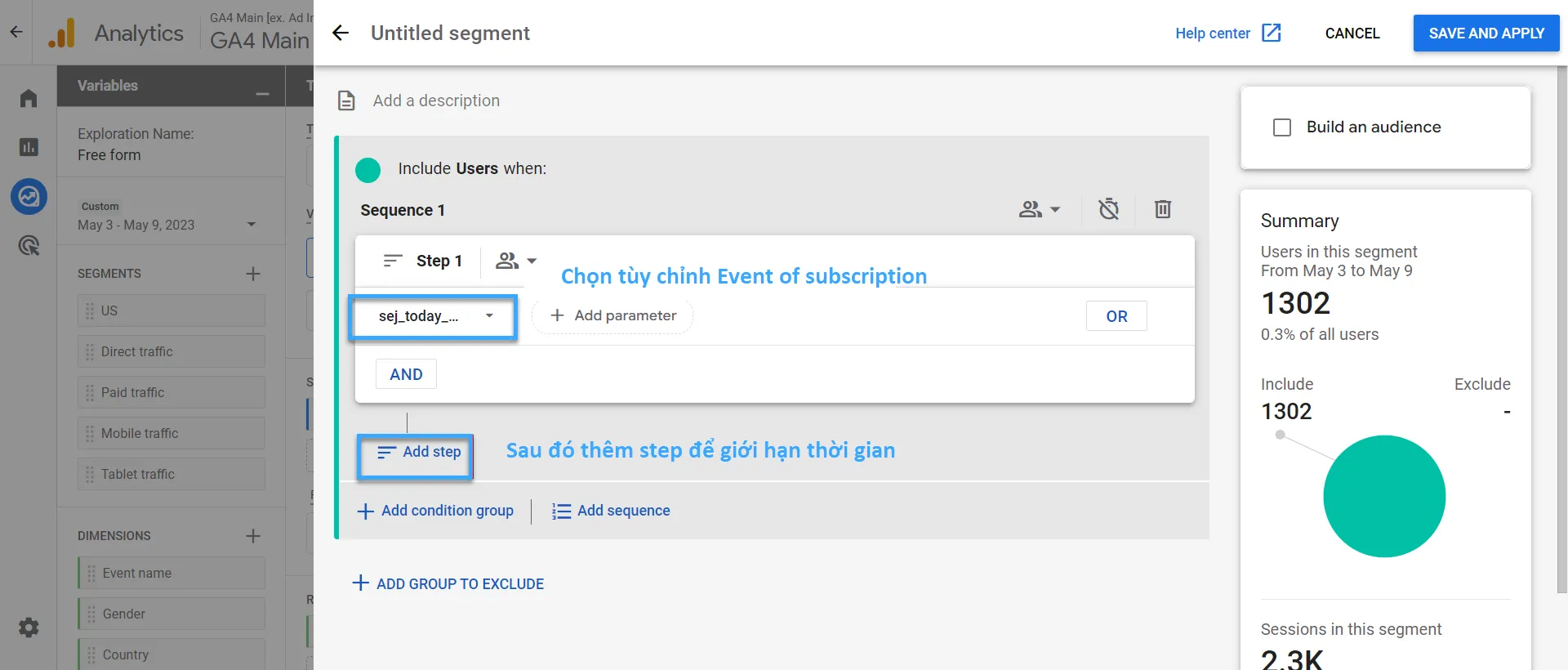Click Add parameter button
This screenshot has height=670, width=1568.
coord(612,315)
